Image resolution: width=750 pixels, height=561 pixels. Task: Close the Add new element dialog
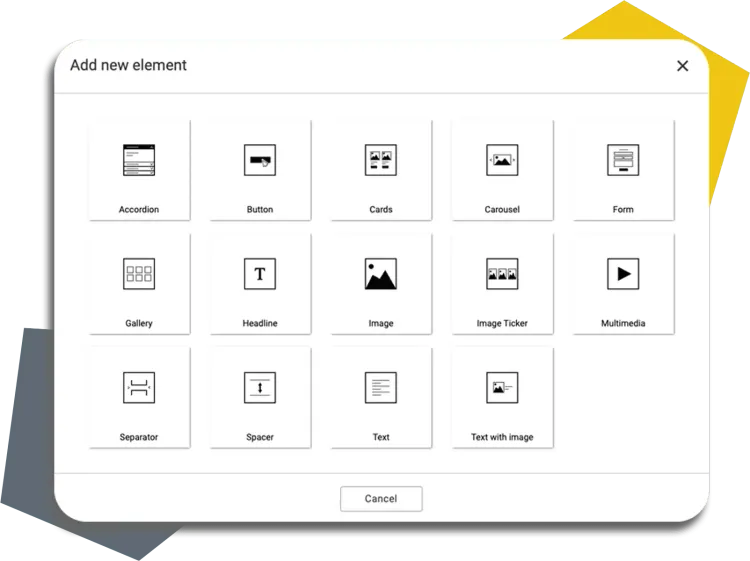coord(683,66)
